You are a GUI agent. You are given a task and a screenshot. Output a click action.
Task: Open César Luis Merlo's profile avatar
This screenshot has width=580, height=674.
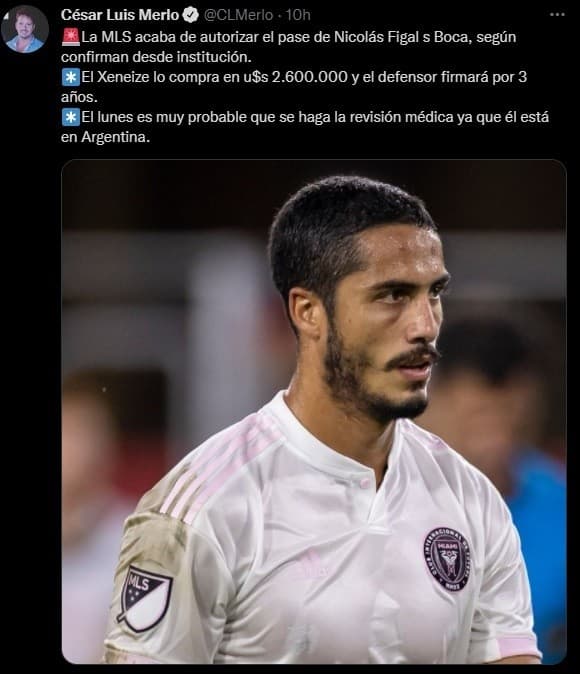25,29
